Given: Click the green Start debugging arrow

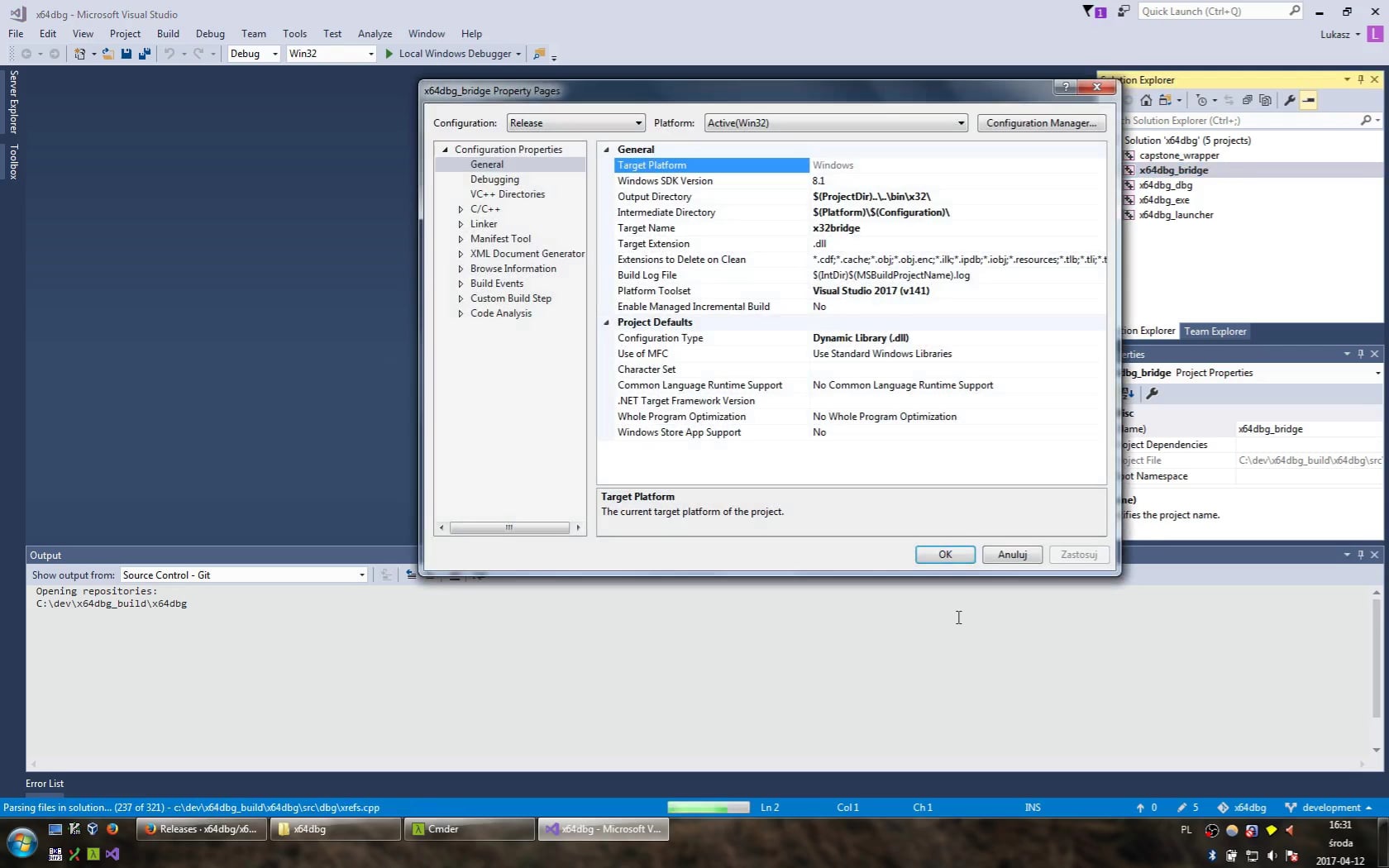Looking at the screenshot, I should pyautogui.click(x=389, y=54).
